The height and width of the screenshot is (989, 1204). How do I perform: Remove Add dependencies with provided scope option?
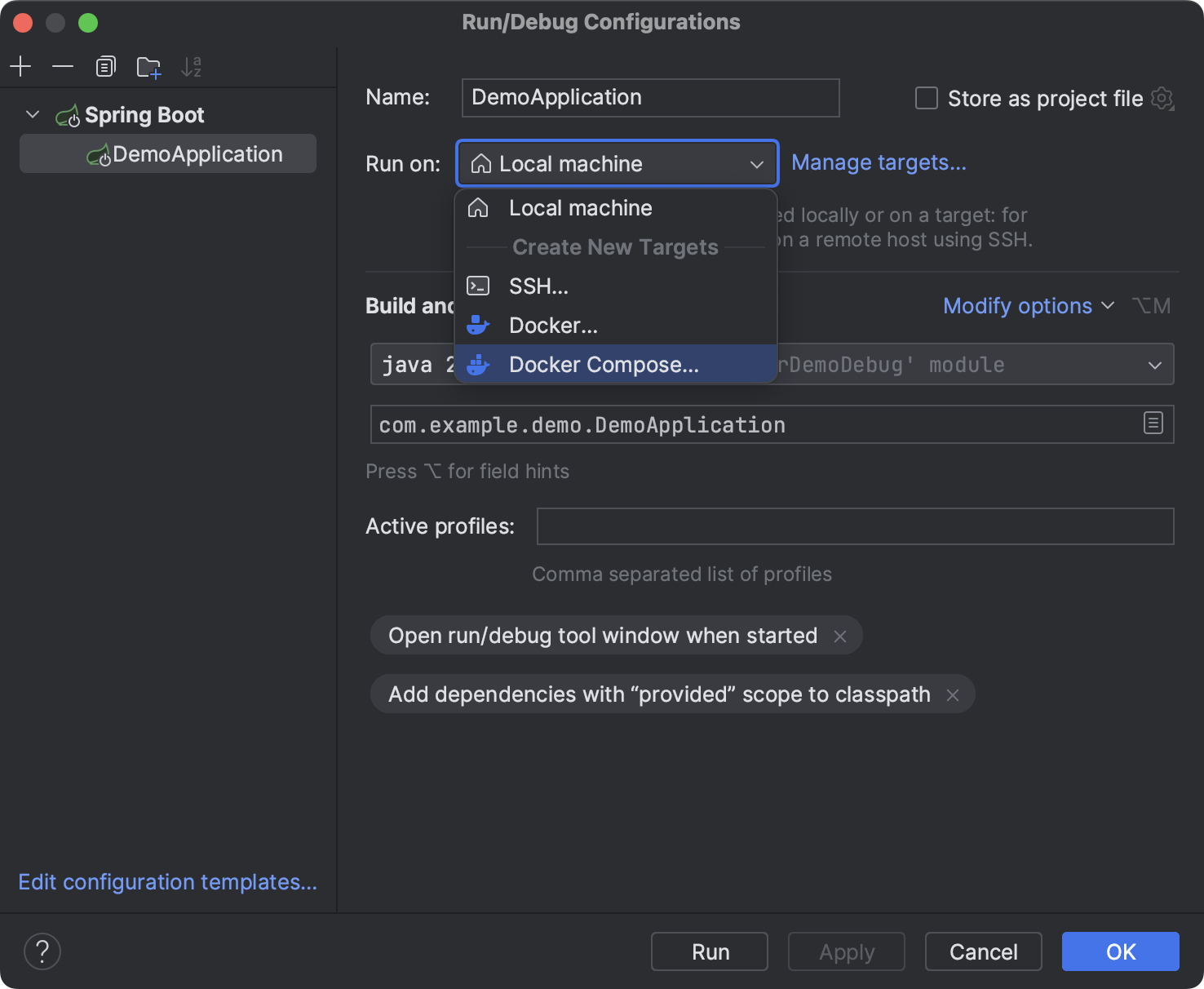tap(952, 695)
